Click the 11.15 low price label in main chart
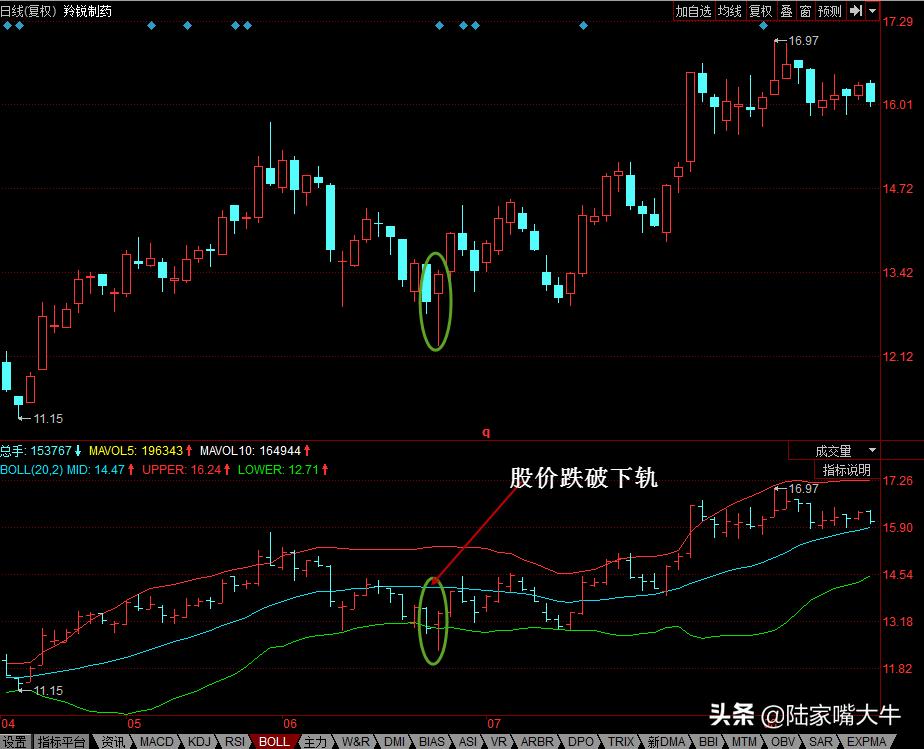This screenshot has width=924, height=749. [x=48, y=418]
